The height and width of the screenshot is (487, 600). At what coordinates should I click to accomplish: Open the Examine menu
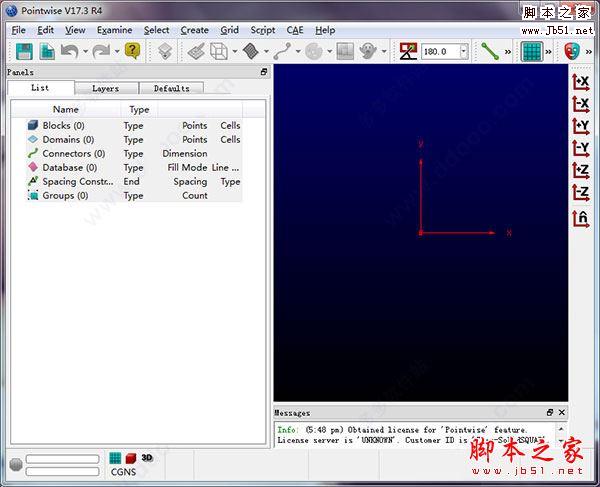pos(114,30)
